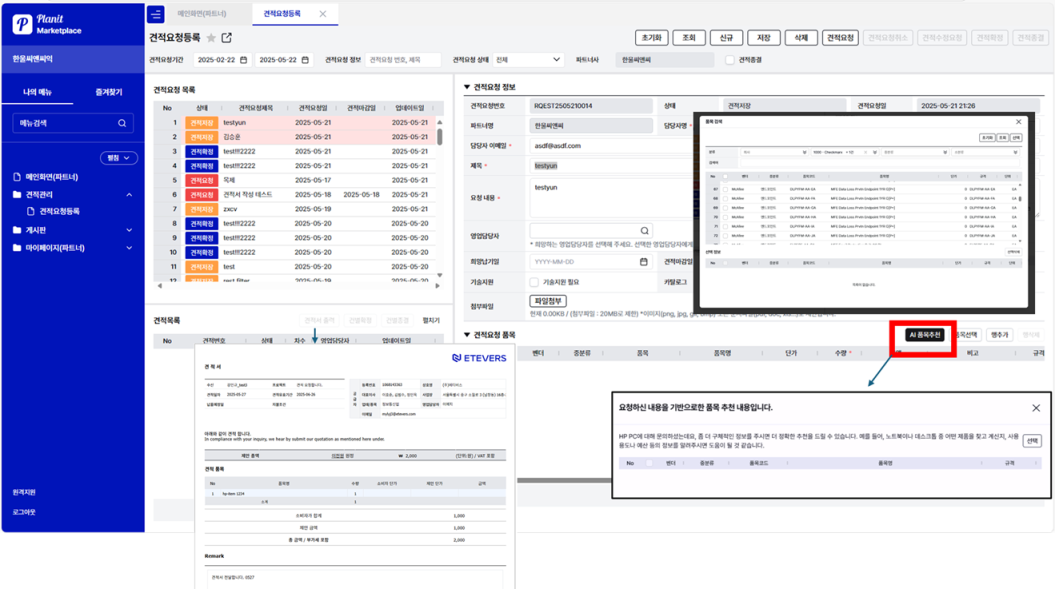1055x589 pixels.
Task: Click the AI 품목추천 button
Action: 925,335
